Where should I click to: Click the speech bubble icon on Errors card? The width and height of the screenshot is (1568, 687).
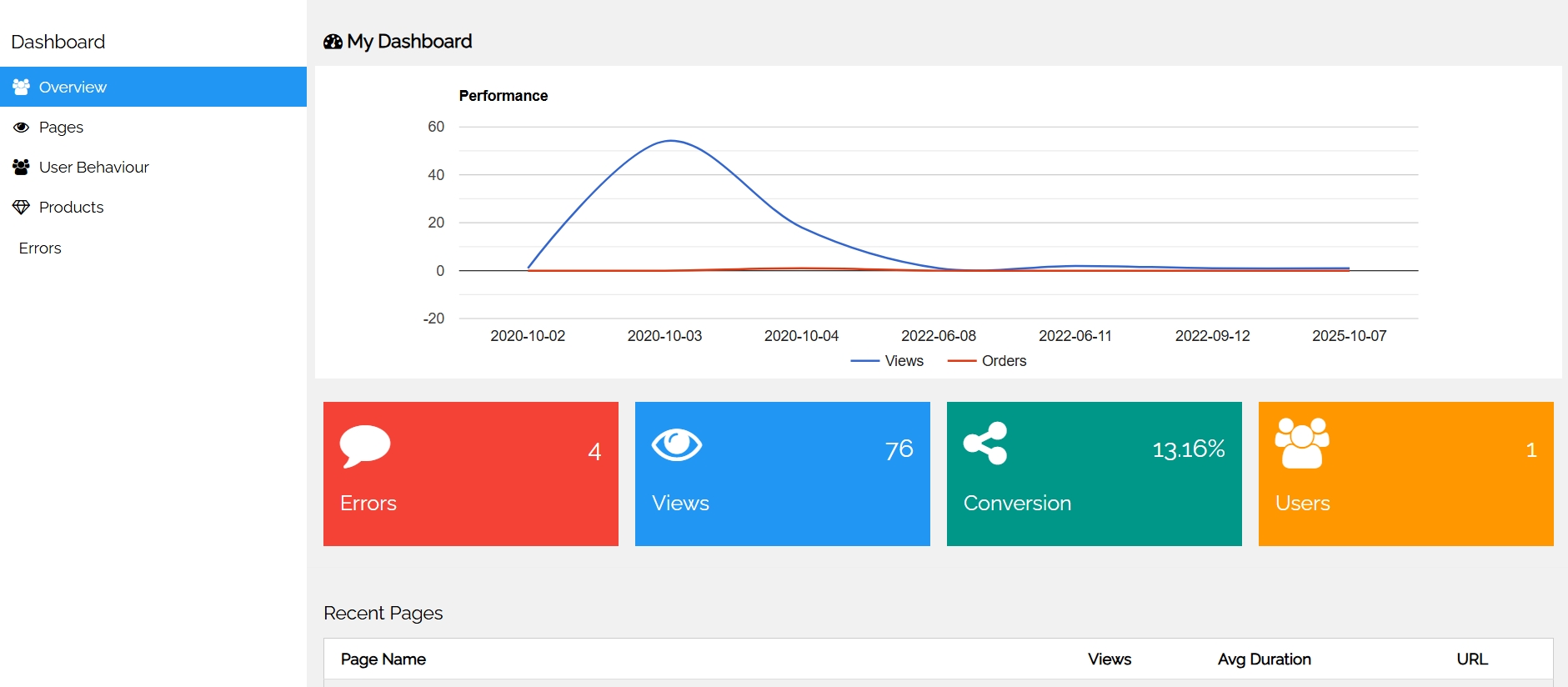pos(365,446)
